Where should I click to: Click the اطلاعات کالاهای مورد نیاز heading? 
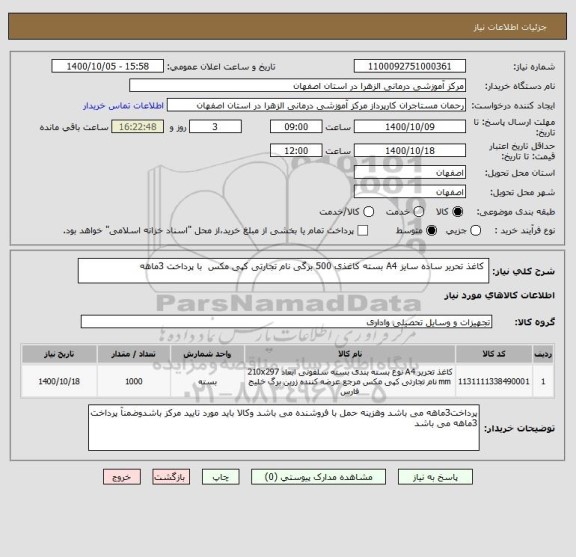click(500, 295)
